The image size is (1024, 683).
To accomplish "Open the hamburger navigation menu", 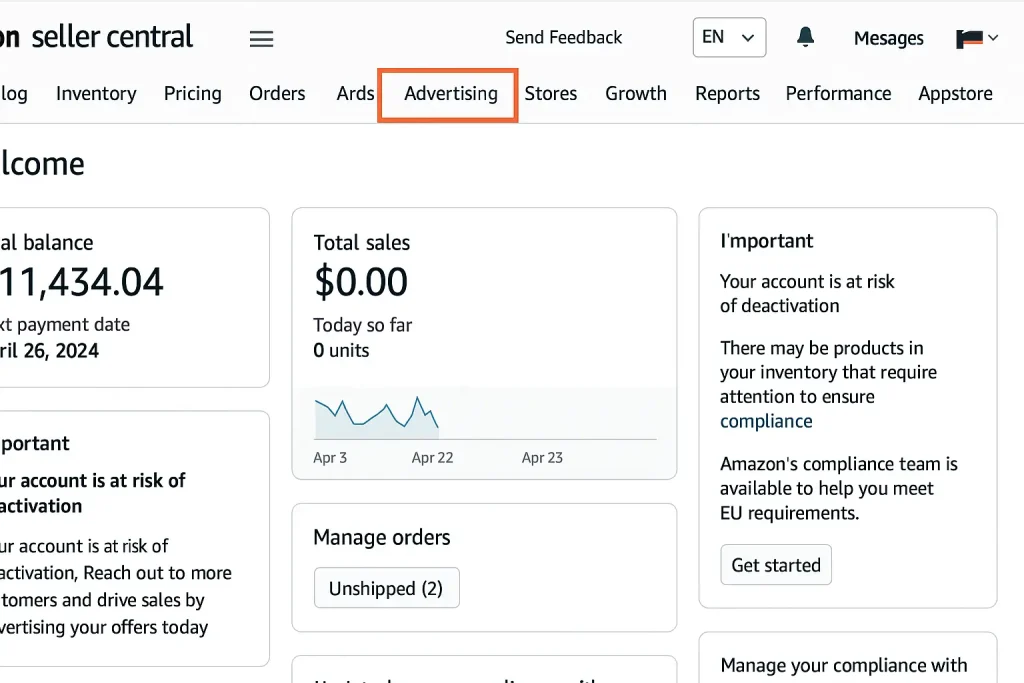I will [x=261, y=39].
